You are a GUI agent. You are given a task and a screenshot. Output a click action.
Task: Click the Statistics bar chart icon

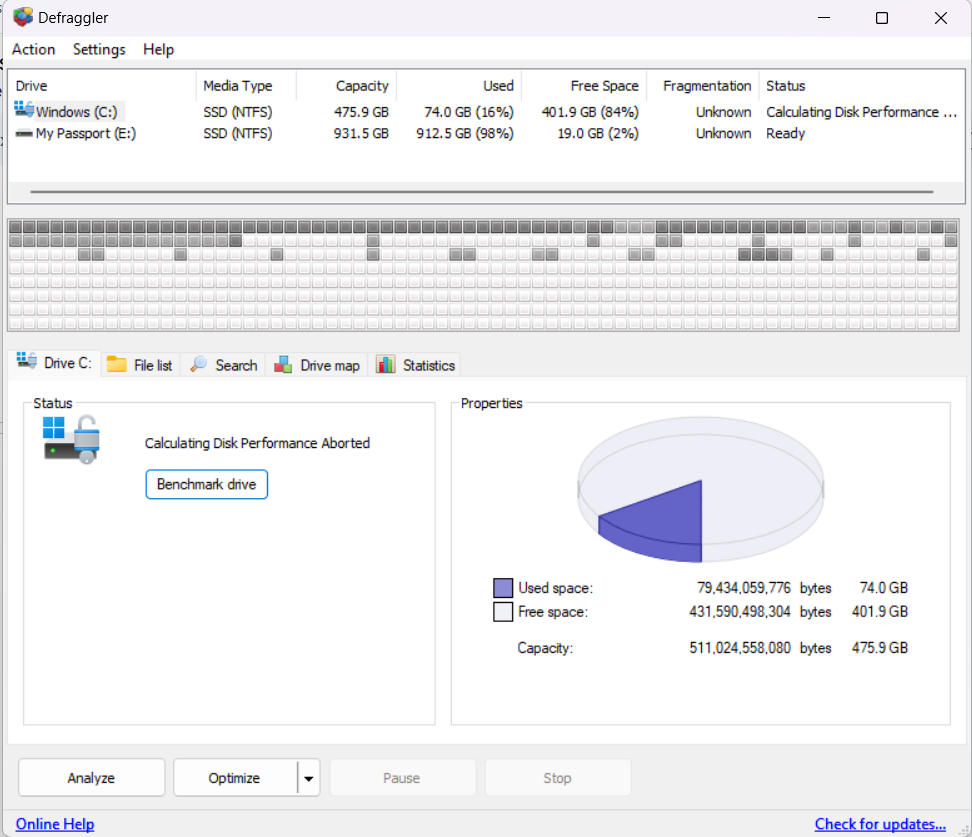point(386,365)
